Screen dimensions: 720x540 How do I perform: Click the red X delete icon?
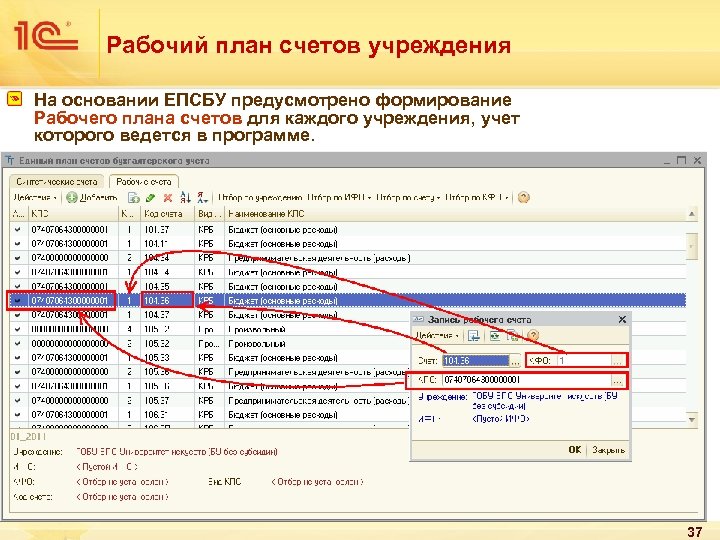[168, 198]
